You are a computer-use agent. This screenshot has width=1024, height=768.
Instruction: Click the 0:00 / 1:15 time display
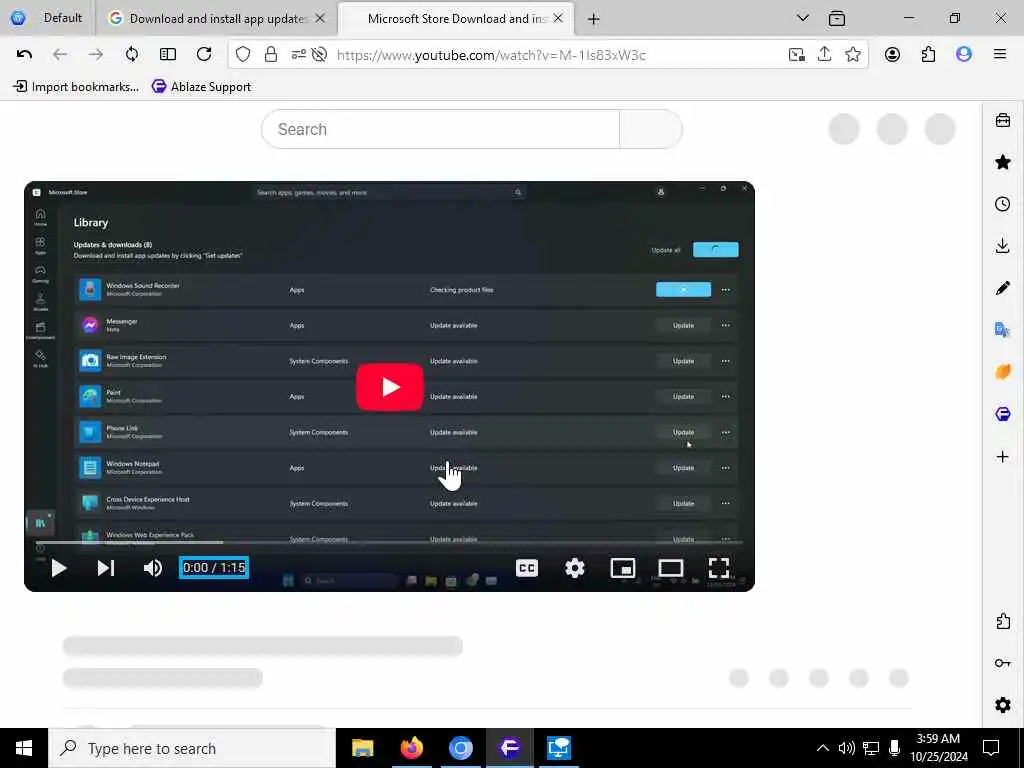click(x=214, y=568)
